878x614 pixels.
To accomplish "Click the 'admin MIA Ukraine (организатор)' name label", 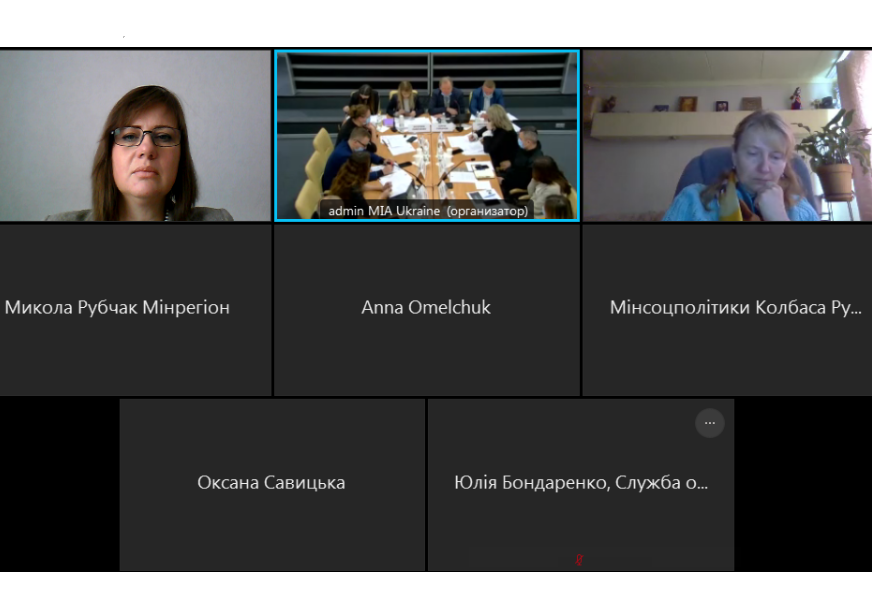I will 428,211.
